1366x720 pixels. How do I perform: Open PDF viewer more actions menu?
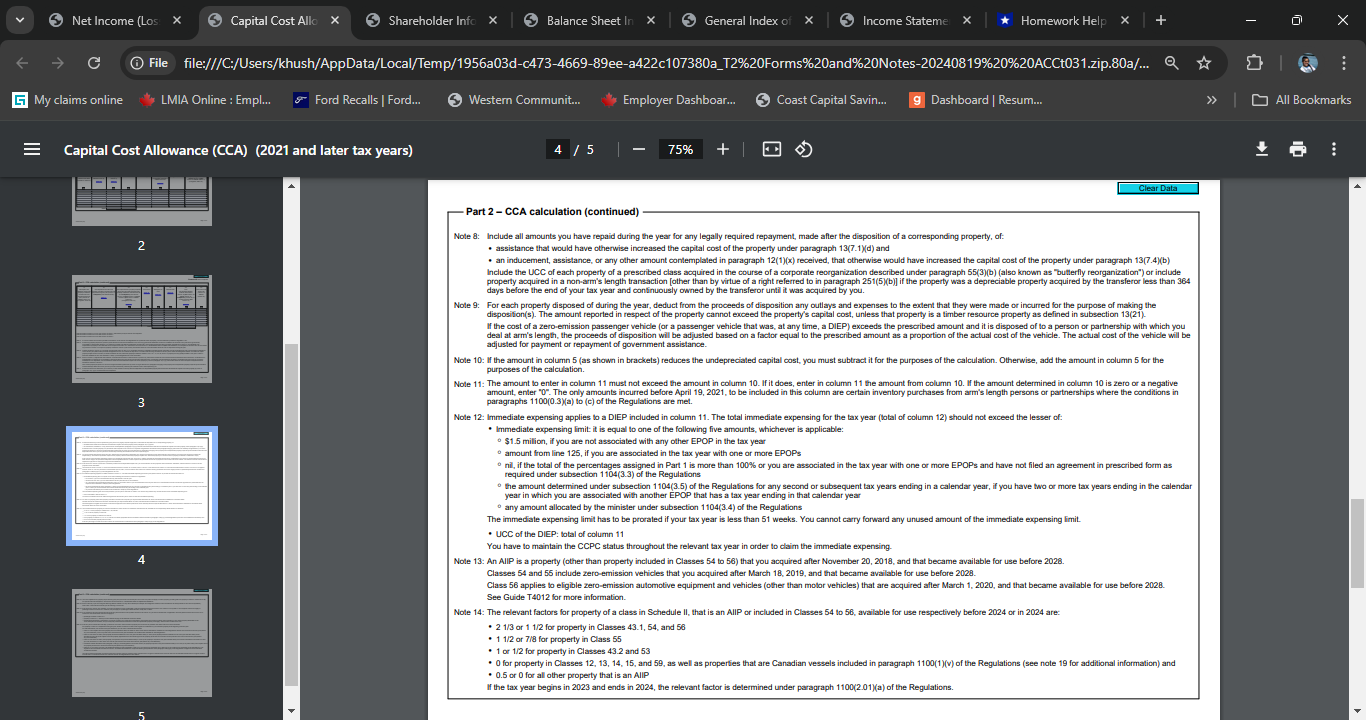point(1334,149)
